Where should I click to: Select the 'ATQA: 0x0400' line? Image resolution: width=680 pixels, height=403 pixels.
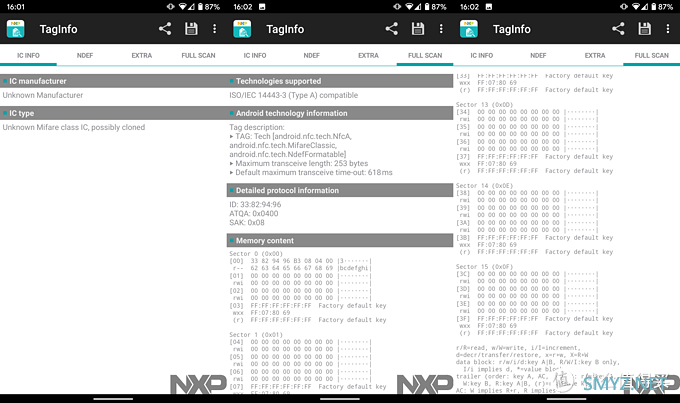coord(254,213)
